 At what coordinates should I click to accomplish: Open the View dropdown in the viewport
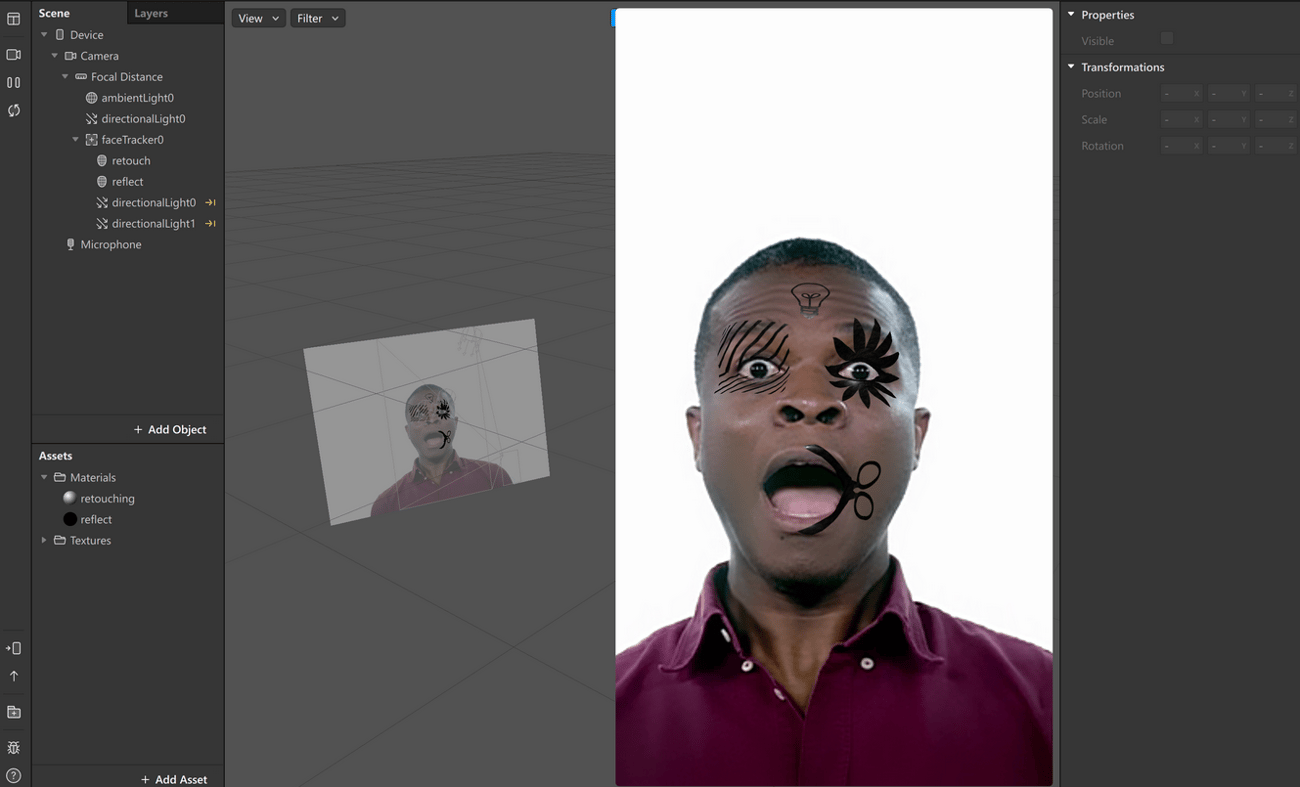coord(258,17)
